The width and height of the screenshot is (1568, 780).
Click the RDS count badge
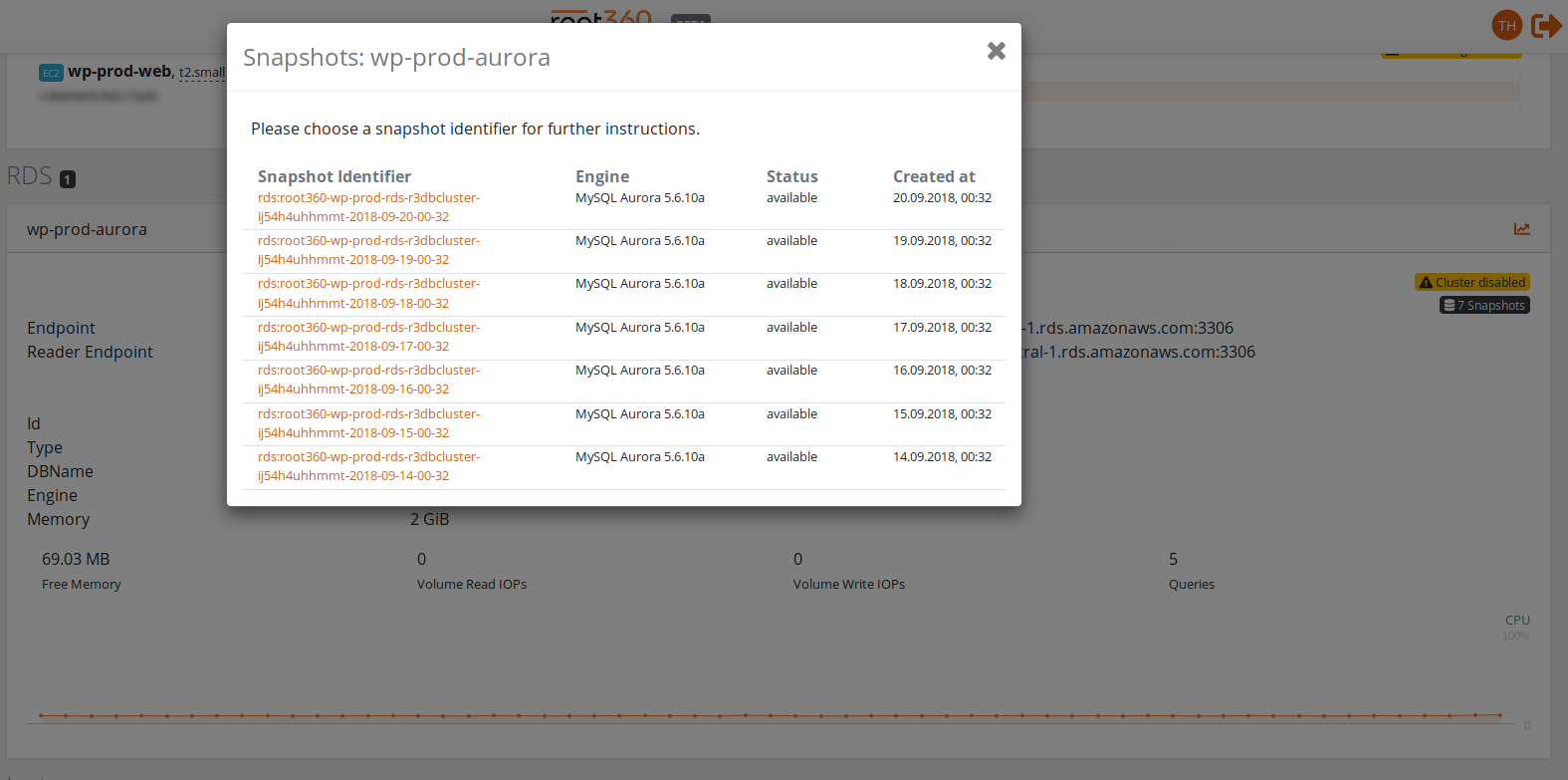(x=68, y=179)
